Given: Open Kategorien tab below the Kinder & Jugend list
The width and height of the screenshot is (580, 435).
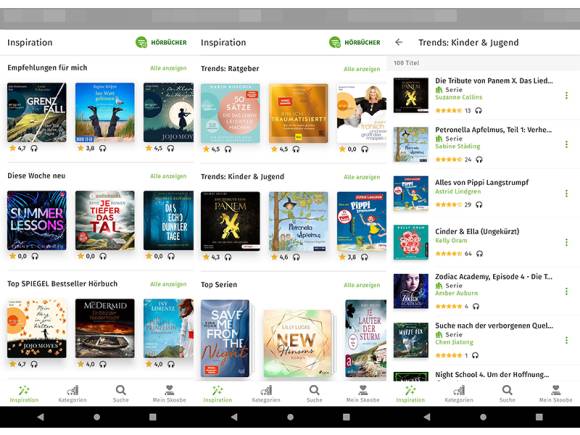Looking at the screenshot, I should tap(459, 394).
